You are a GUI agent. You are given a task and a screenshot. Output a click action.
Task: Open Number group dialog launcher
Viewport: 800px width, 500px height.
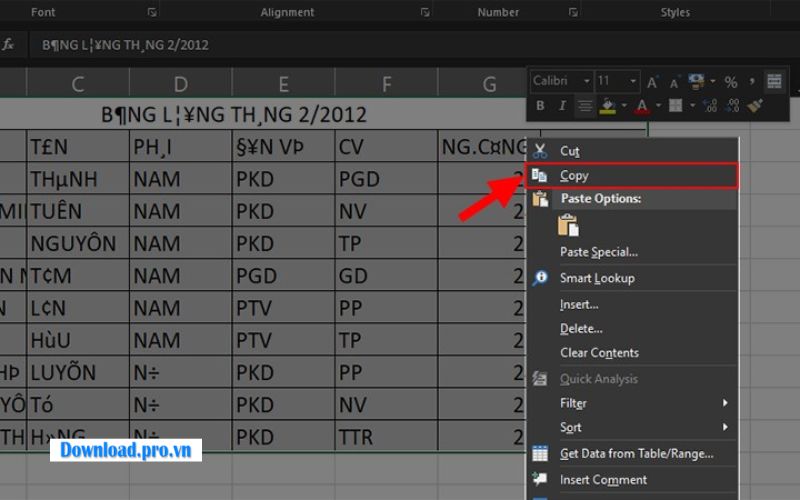[x=573, y=12]
